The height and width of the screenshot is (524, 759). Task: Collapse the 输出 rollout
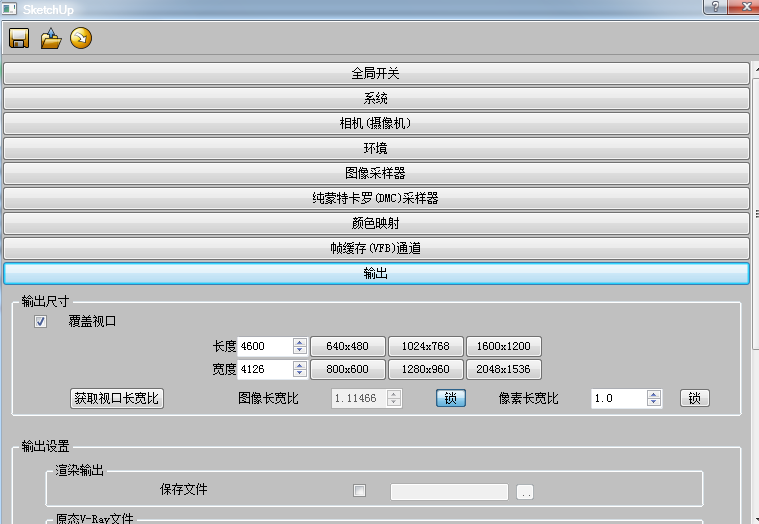coord(376,273)
